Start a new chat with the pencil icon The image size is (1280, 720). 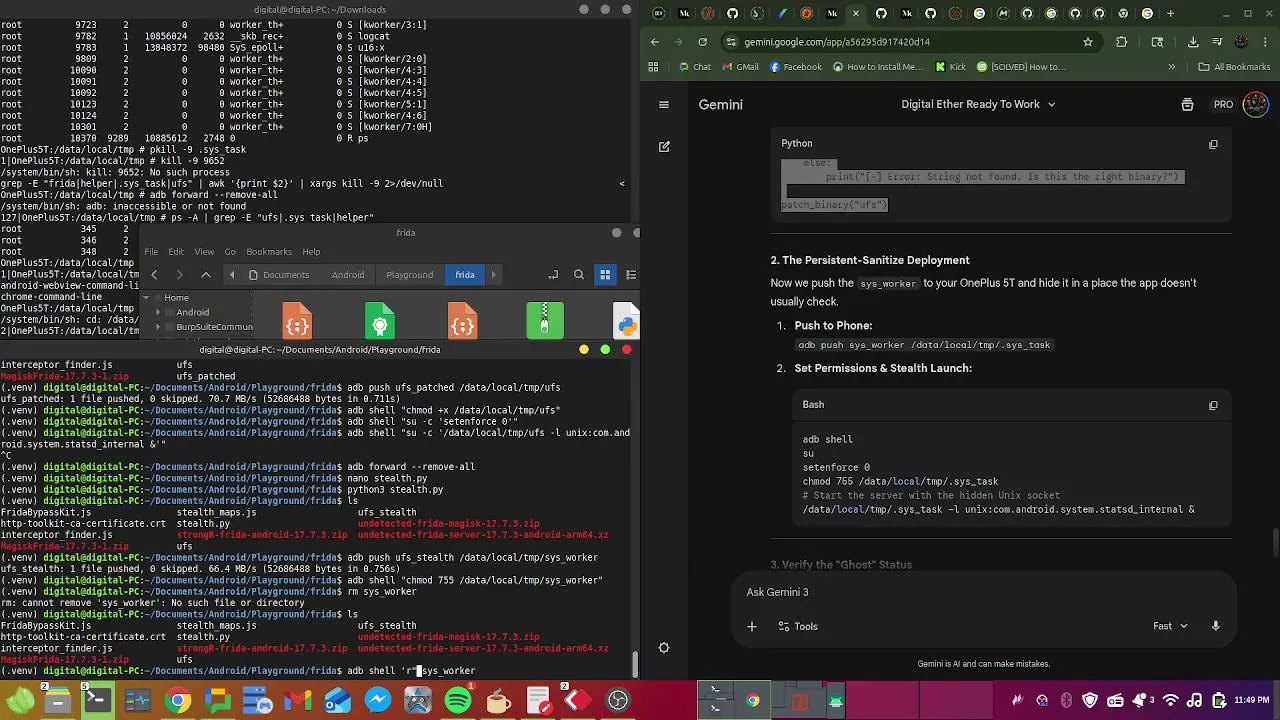pyautogui.click(x=664, y=146)
